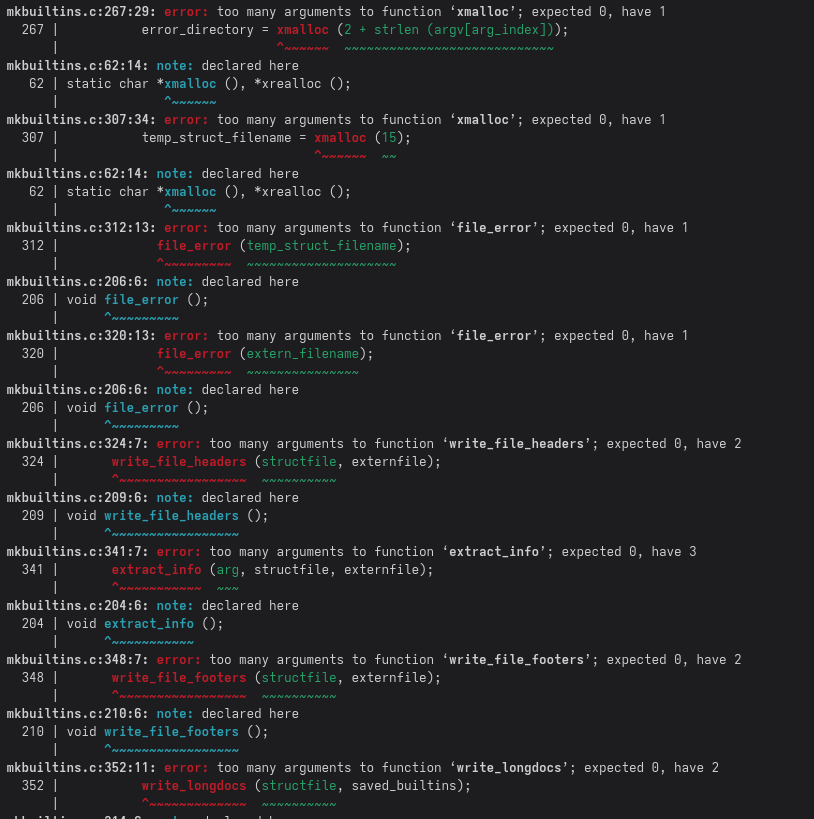Click the 'mkbuiltins.c:210:6:' note location
Viewport: 814px width, 819px height.
coord(77,714)
